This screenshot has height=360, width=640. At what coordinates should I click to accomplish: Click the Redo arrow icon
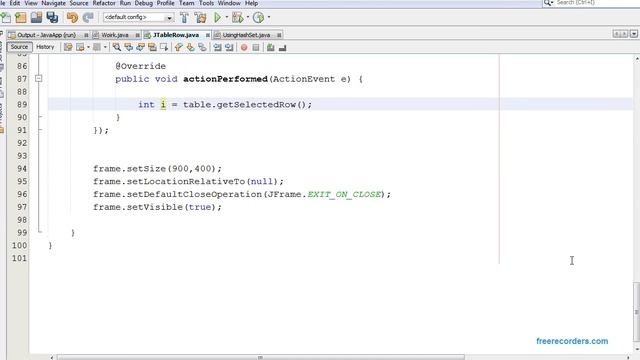[88, 18]
